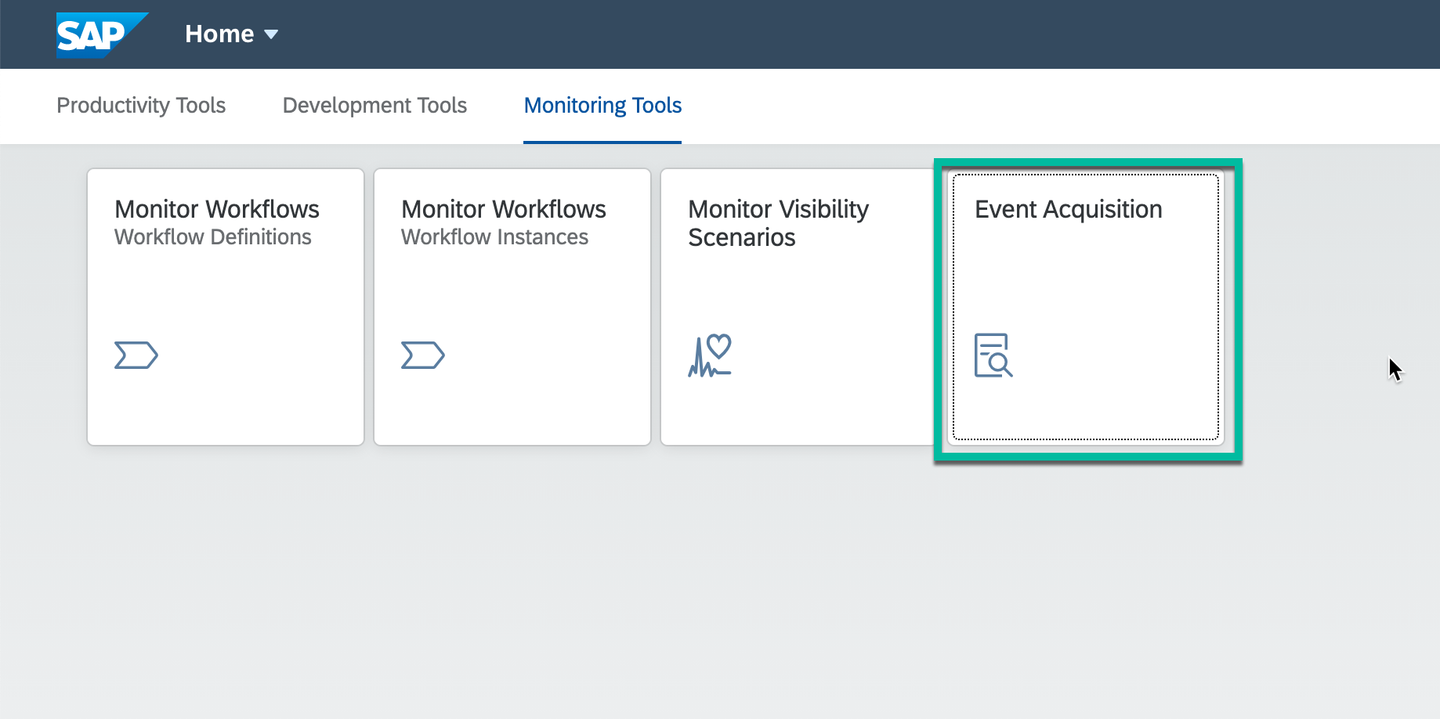This screenshot has width=1440, height=719.
Task: Open Monitor Workflows Workflow Instances tile
Action: pos(512,307)
